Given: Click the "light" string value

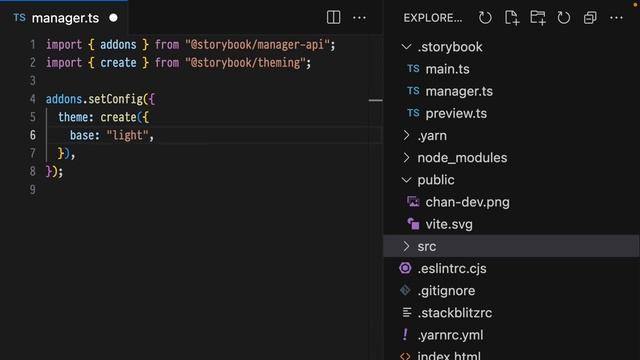Looking at the screenshot, I should 127,135.
